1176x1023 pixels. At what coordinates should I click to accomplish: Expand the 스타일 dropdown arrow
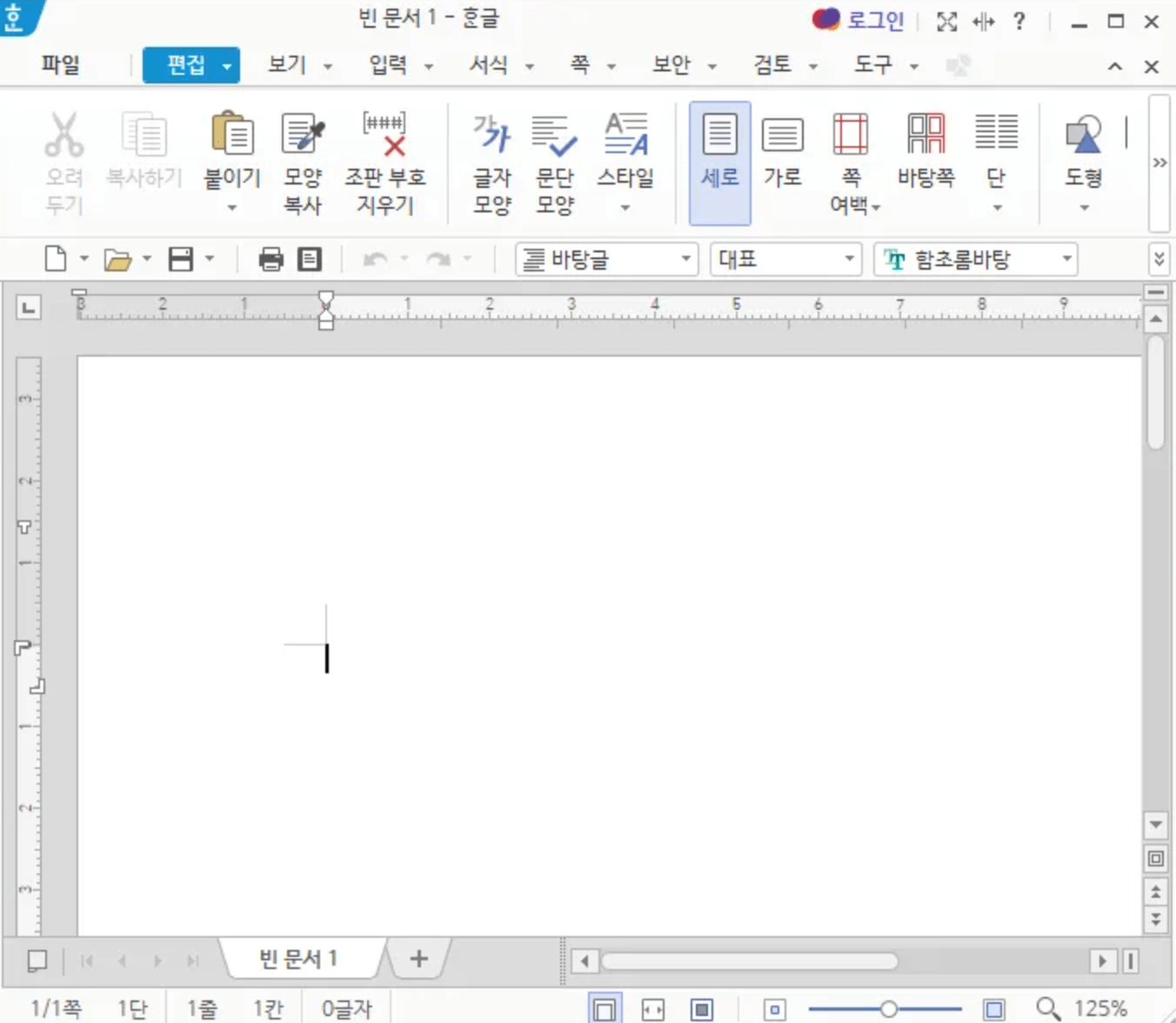pyautogui.click(x=625, y=208)
